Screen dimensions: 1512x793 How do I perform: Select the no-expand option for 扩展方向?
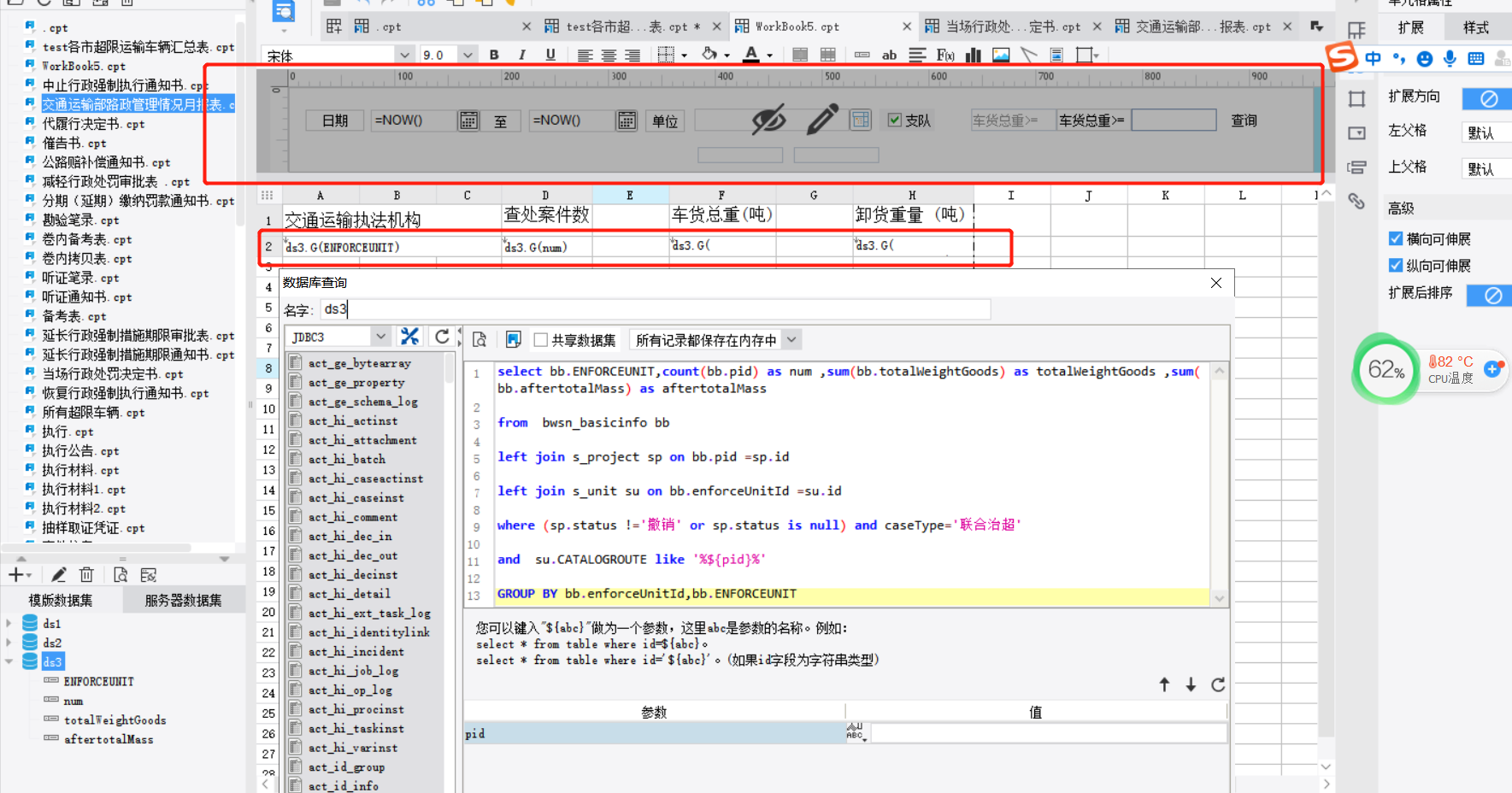1488,98
